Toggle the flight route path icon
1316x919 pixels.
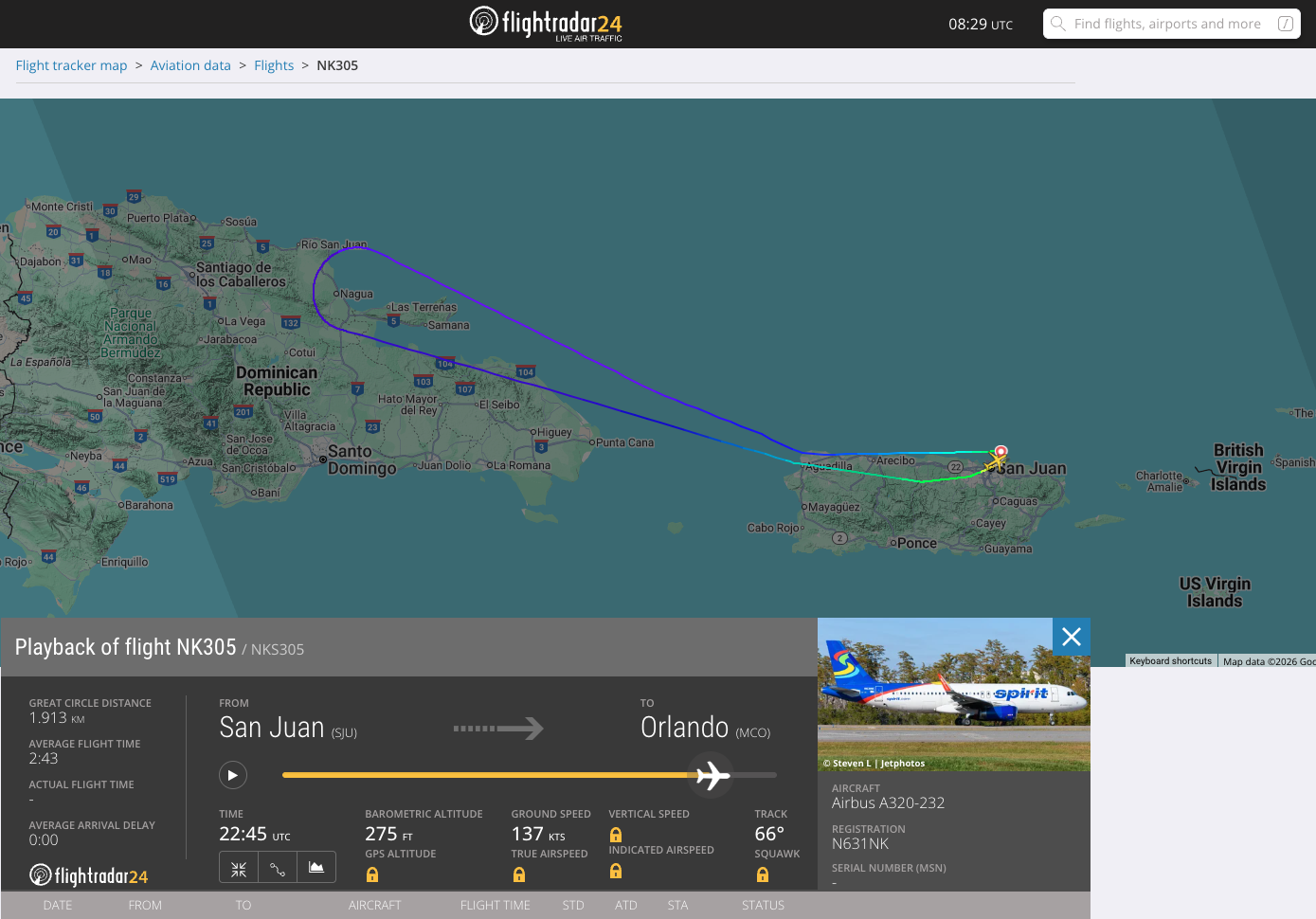point(278,868)
